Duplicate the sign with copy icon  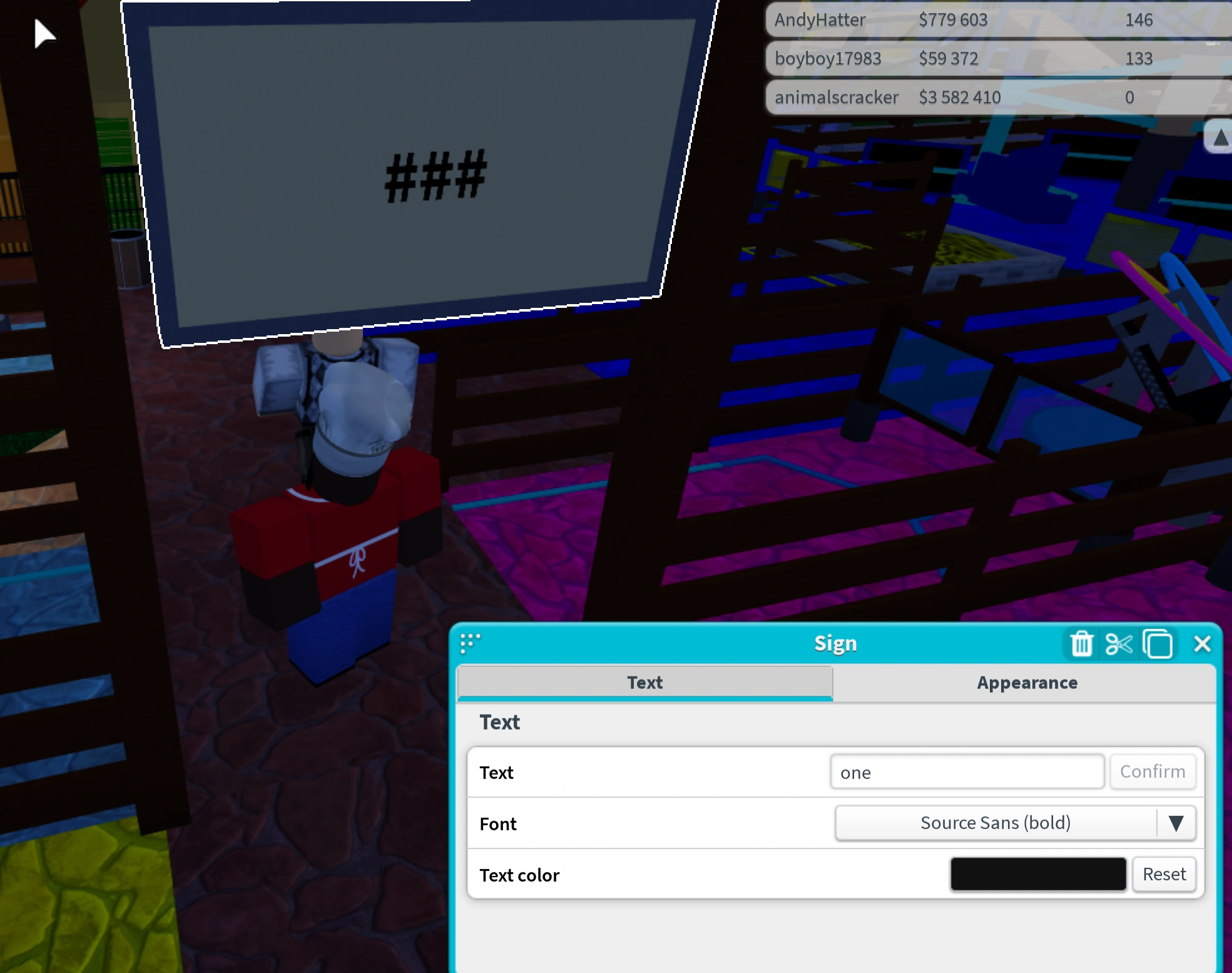1157,644
